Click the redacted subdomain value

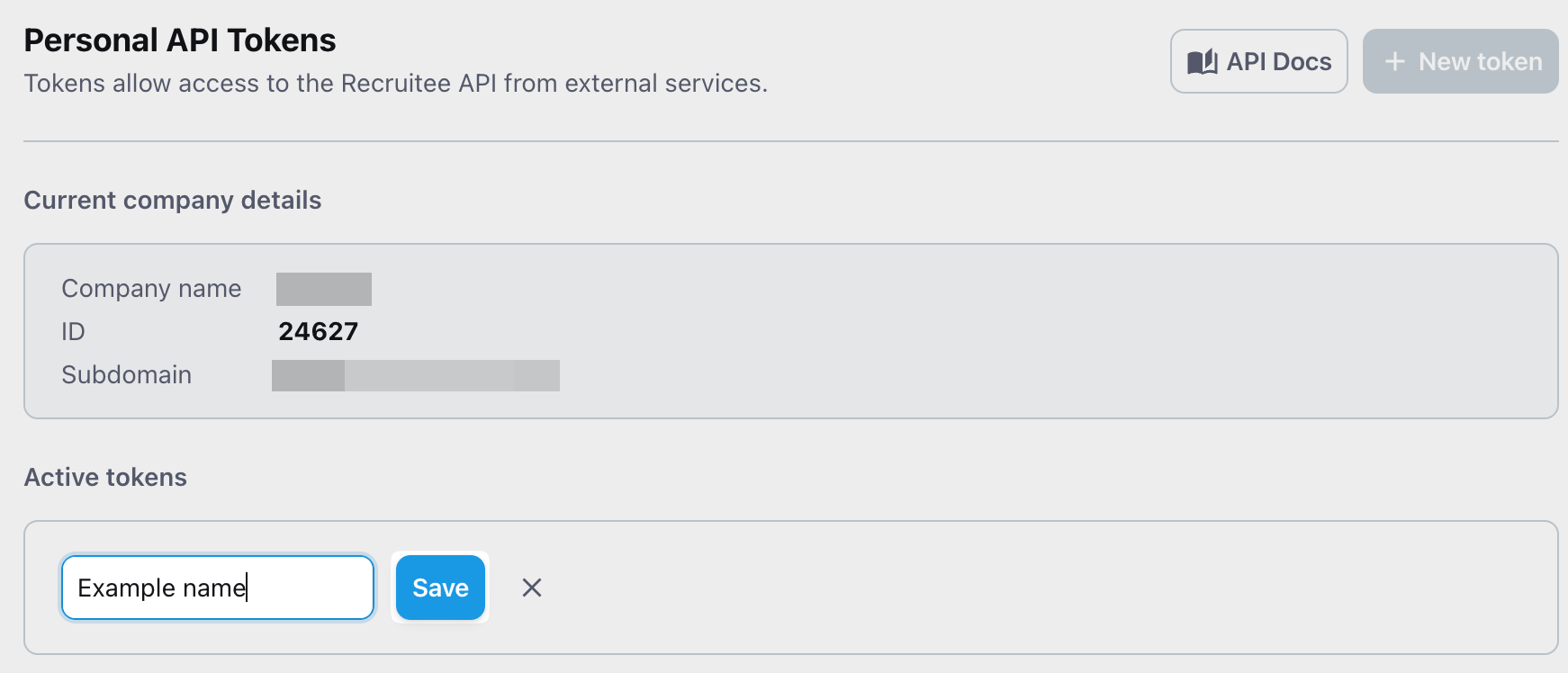point(415,375)
